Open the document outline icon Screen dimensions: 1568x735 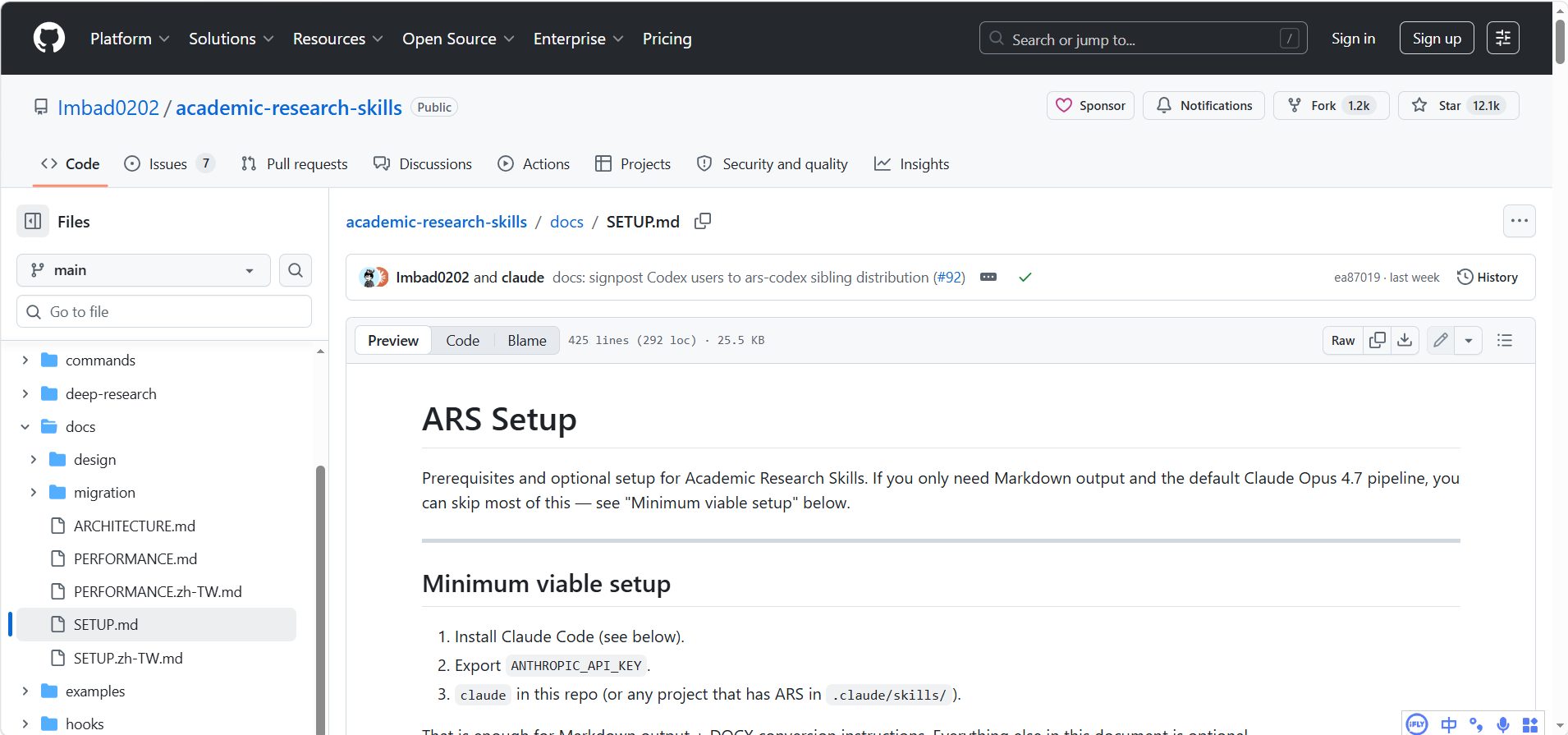tap(1504, 340)
